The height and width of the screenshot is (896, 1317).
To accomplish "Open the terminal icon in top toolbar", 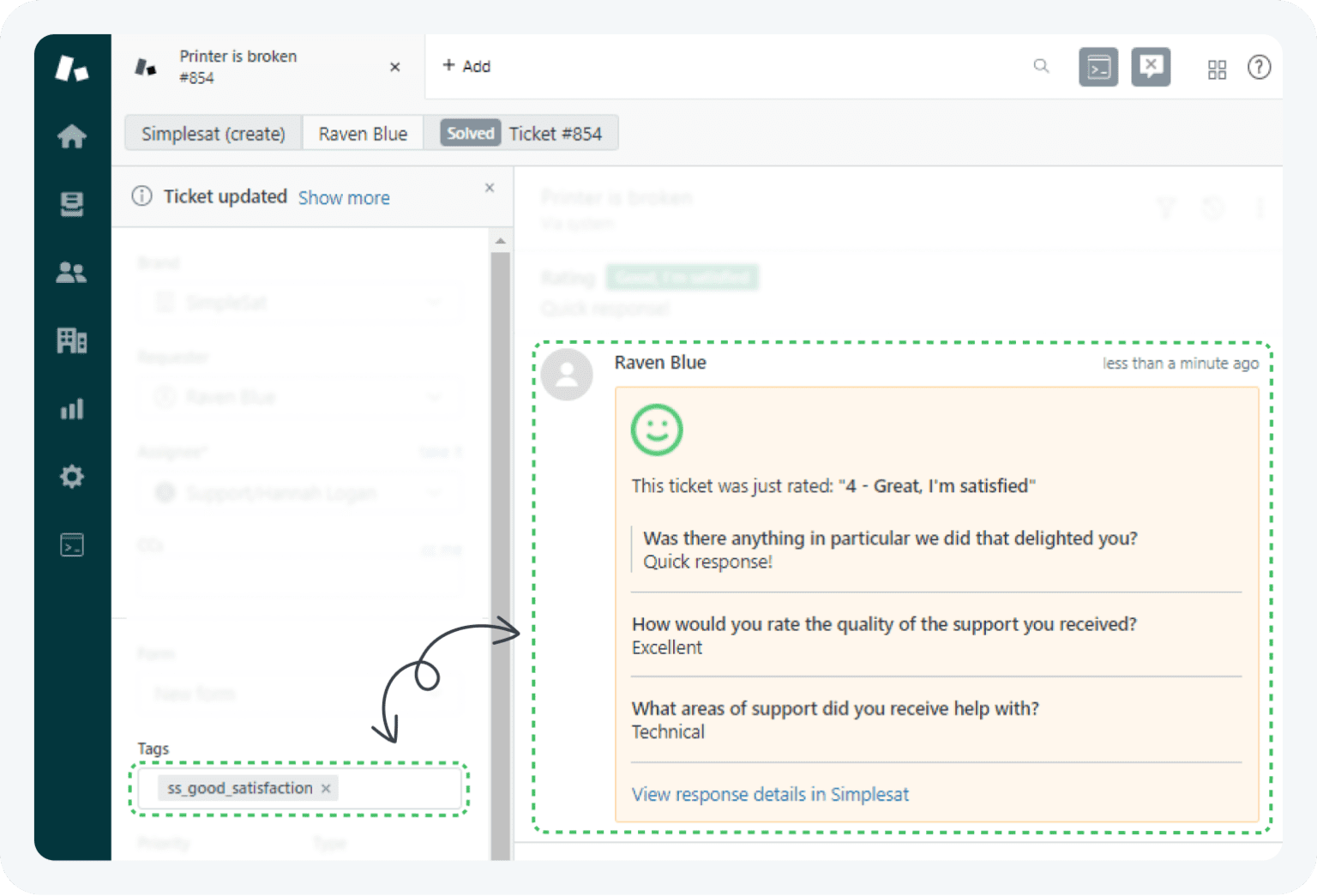I will tap(1098, 66).
